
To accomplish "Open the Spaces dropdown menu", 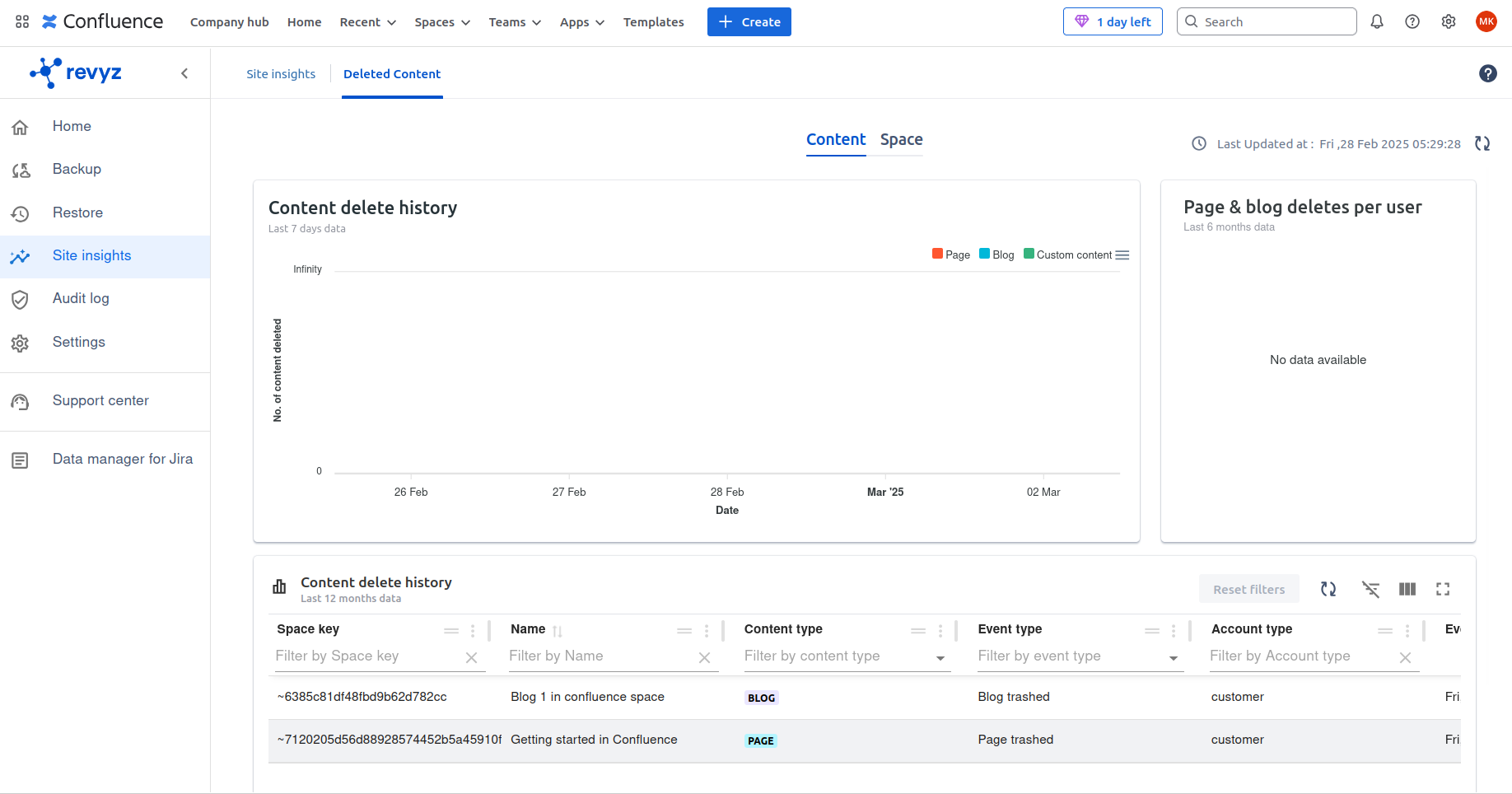I will tap(442, 22).
